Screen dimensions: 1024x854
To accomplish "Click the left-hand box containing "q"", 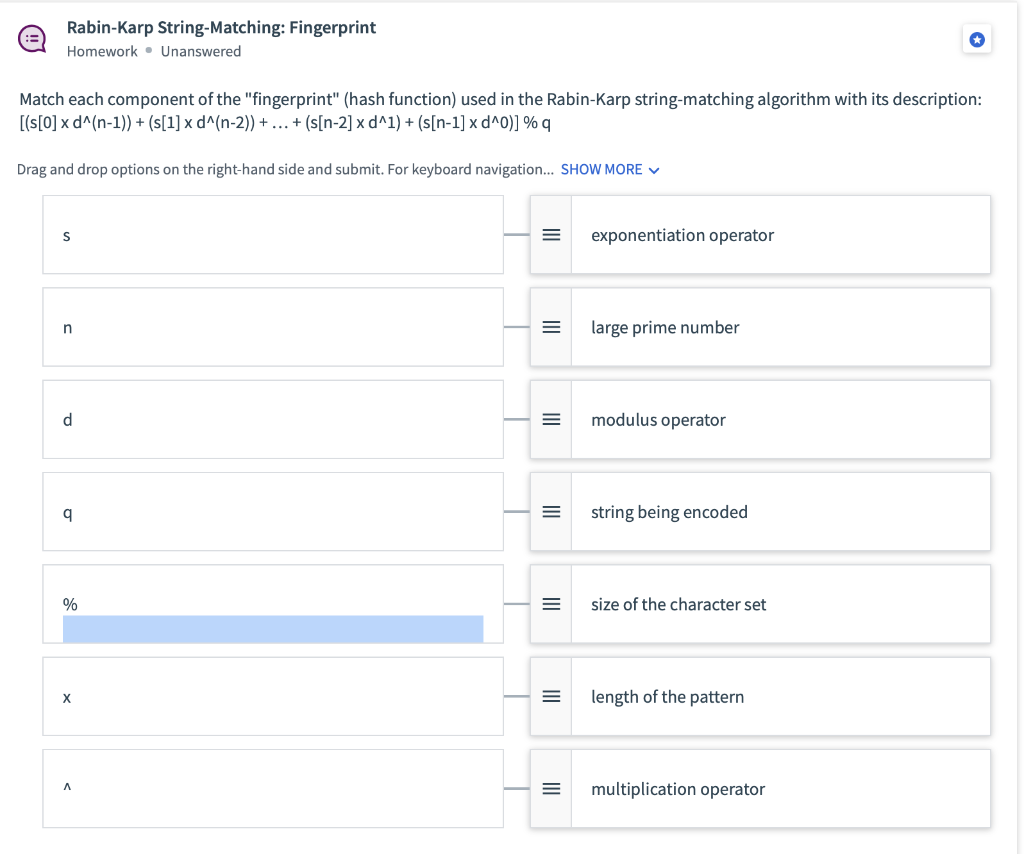I will tap(272, 511).
